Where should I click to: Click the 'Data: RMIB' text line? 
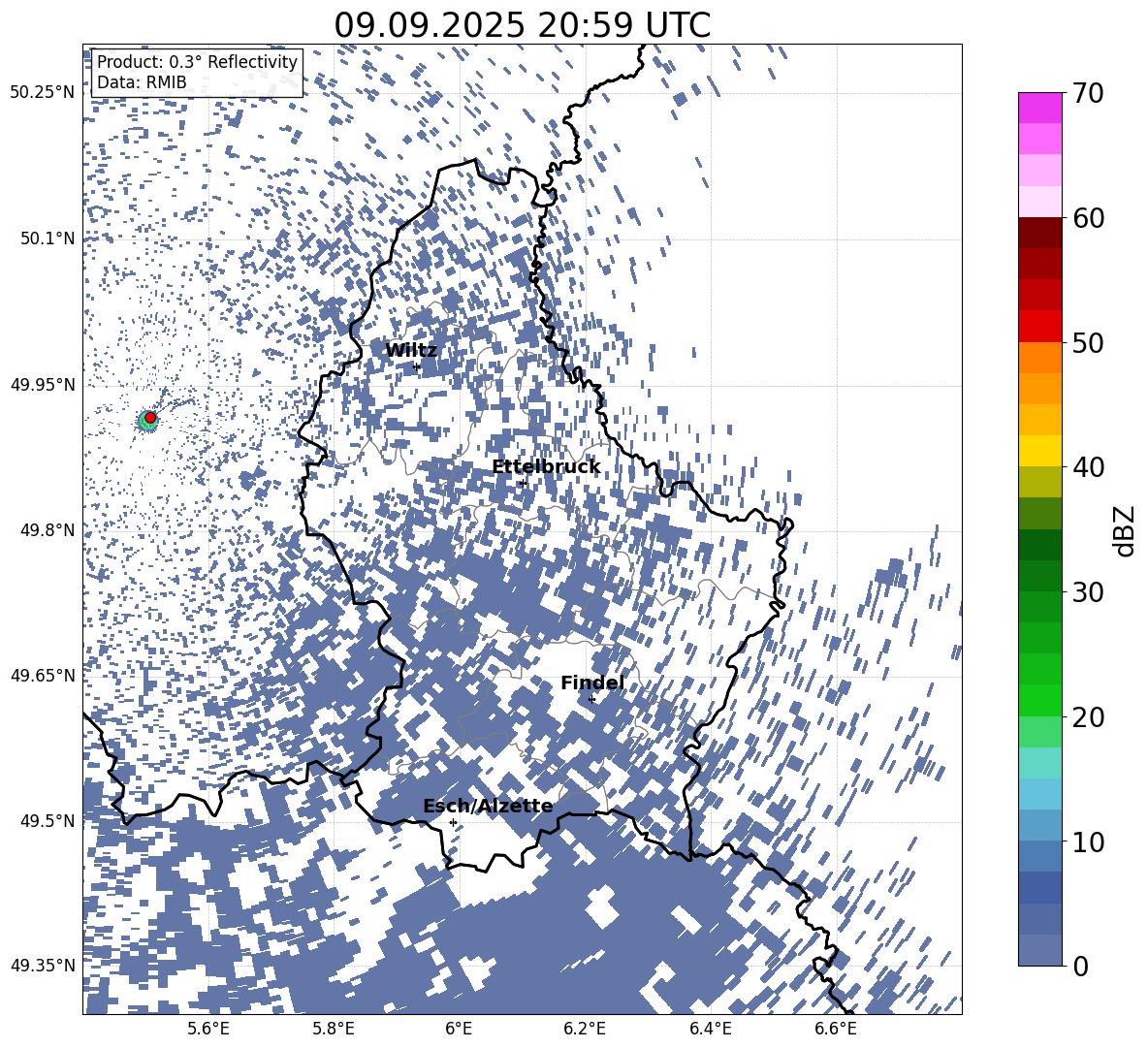tap(142, 82)
